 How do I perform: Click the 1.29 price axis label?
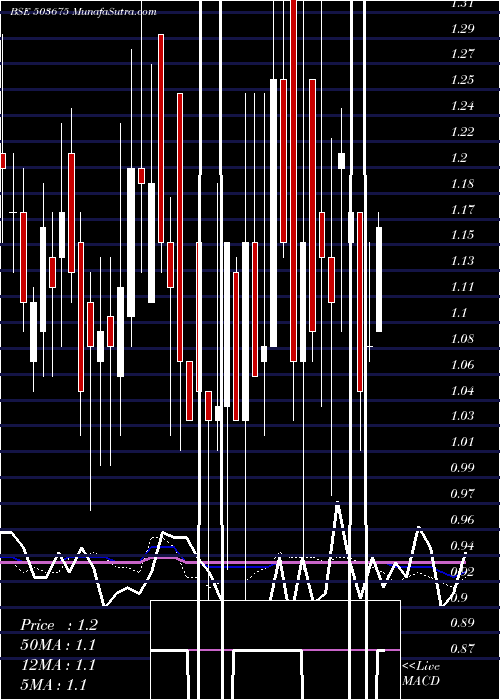coord(462,29)
